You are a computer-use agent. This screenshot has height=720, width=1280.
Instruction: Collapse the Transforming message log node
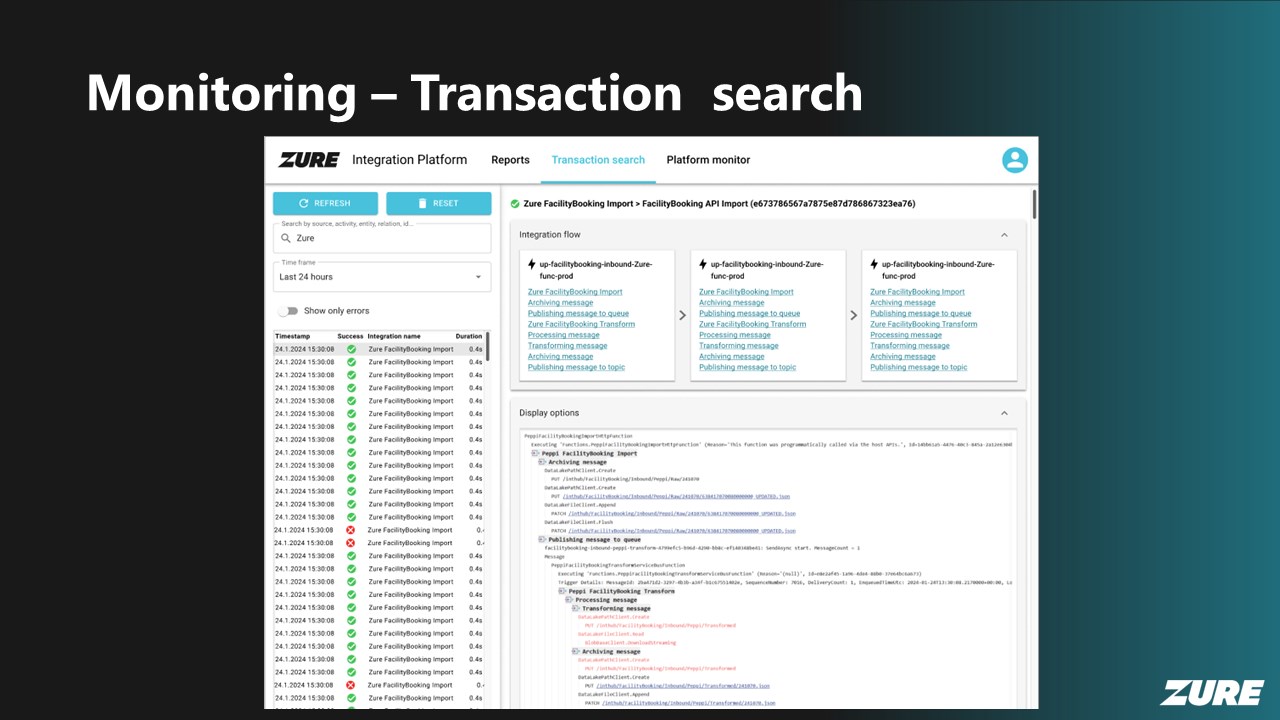pos(576,608)
